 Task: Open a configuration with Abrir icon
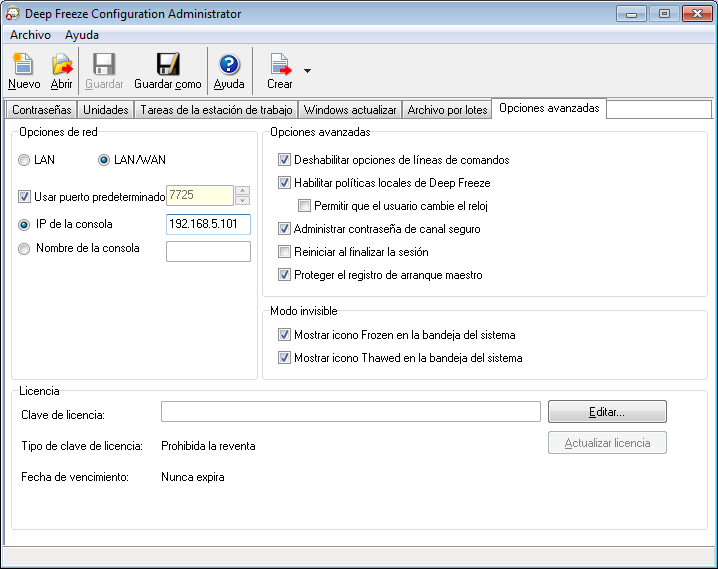(x=61, y=64)
